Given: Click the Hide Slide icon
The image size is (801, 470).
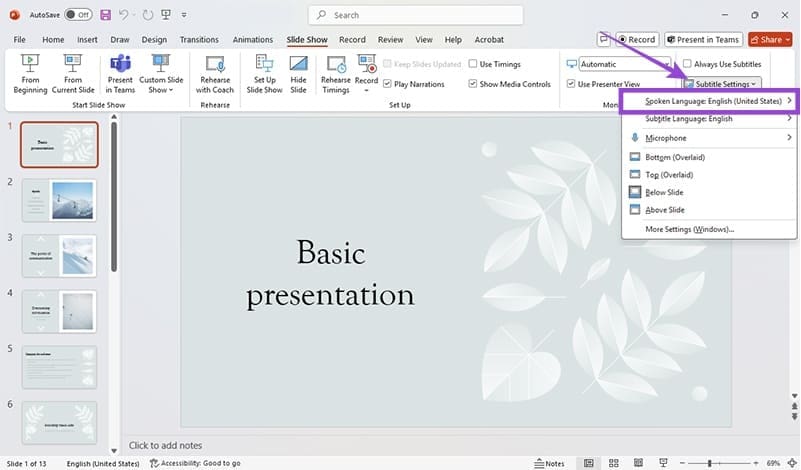Looking at the screenshot, I should (x=298, y=75).
